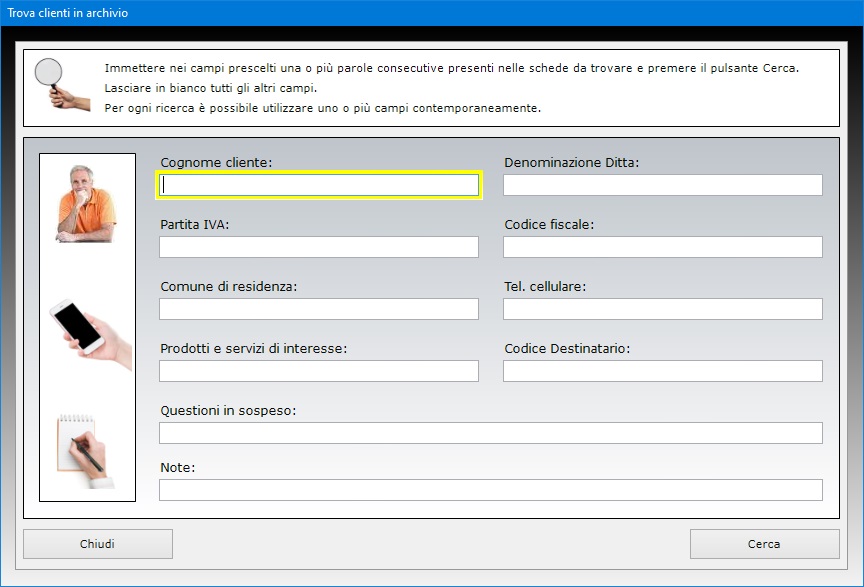Click the notepad with writing hand picture
Viewport: 864px width, 587px height.
point(86,451)
